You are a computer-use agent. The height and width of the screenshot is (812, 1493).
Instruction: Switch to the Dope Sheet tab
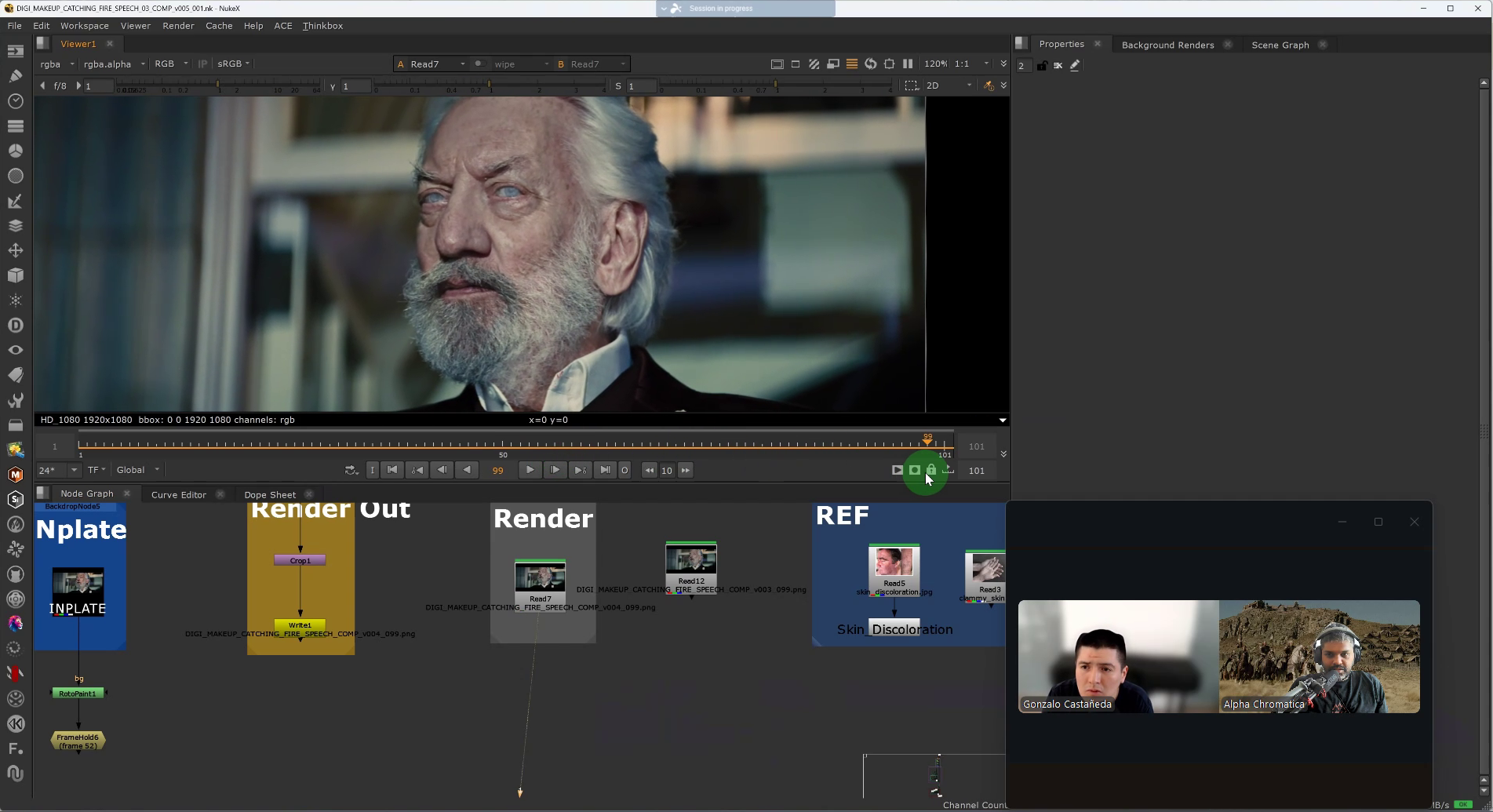click(270, 494)
